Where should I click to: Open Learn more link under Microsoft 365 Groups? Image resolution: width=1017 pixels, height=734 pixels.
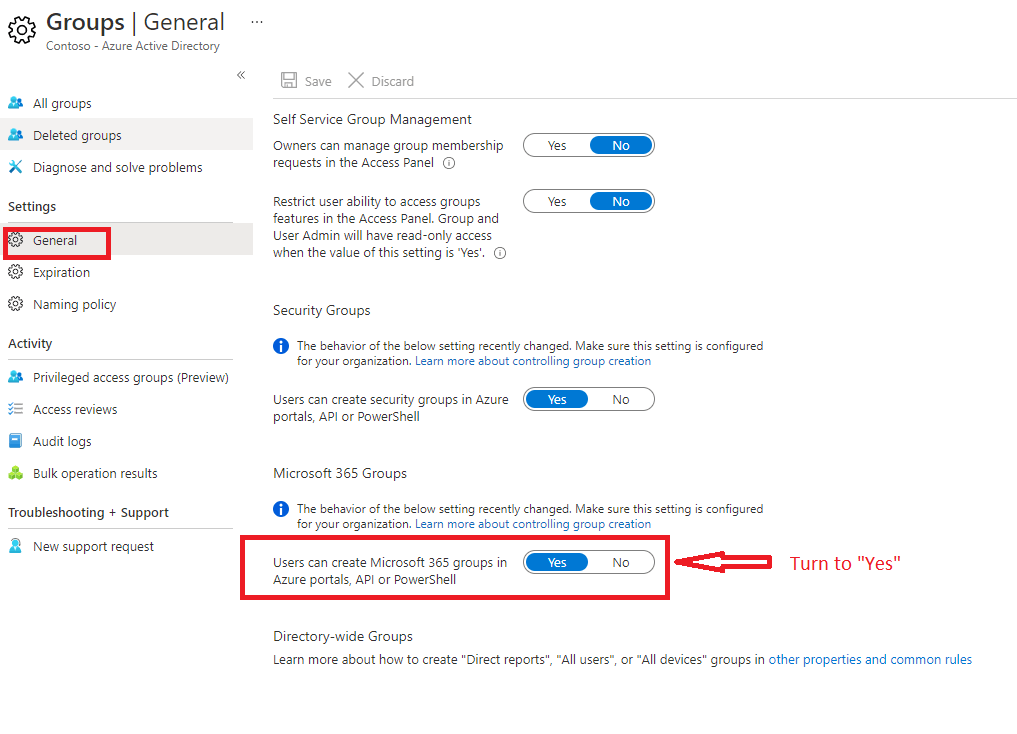(x=532, y=524)
